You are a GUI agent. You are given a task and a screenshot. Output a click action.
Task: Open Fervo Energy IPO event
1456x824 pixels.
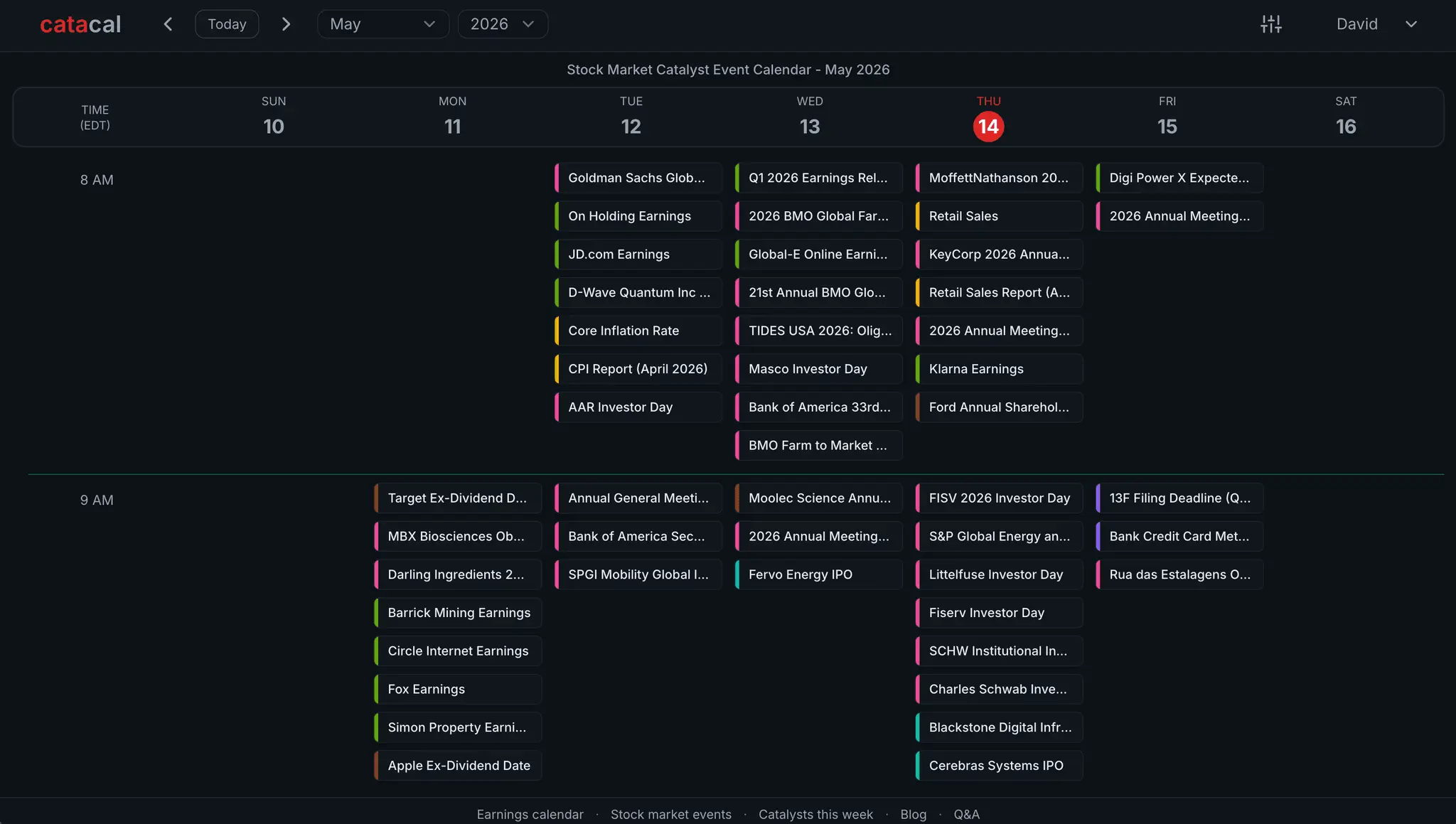click(819, 574)
